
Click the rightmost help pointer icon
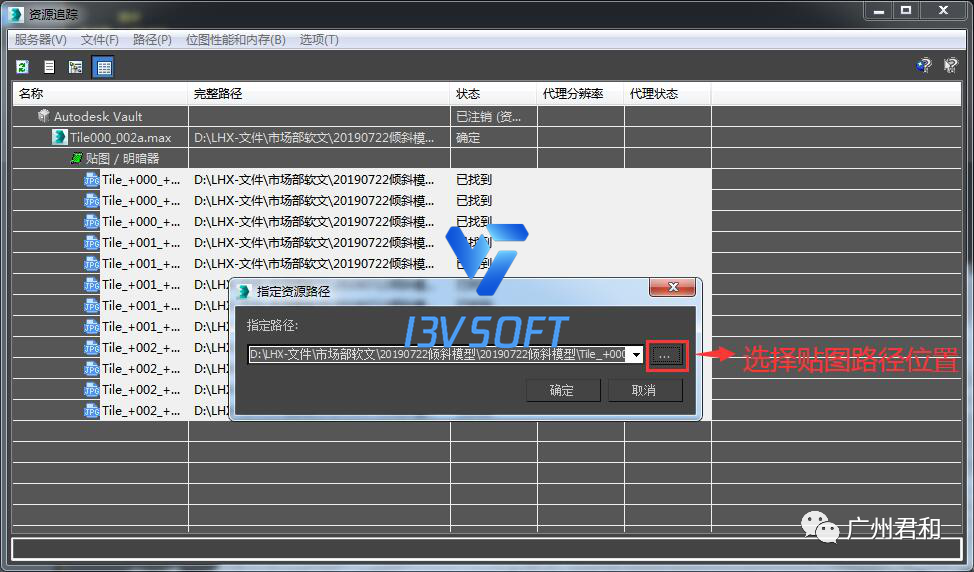[x=950, y=65]
